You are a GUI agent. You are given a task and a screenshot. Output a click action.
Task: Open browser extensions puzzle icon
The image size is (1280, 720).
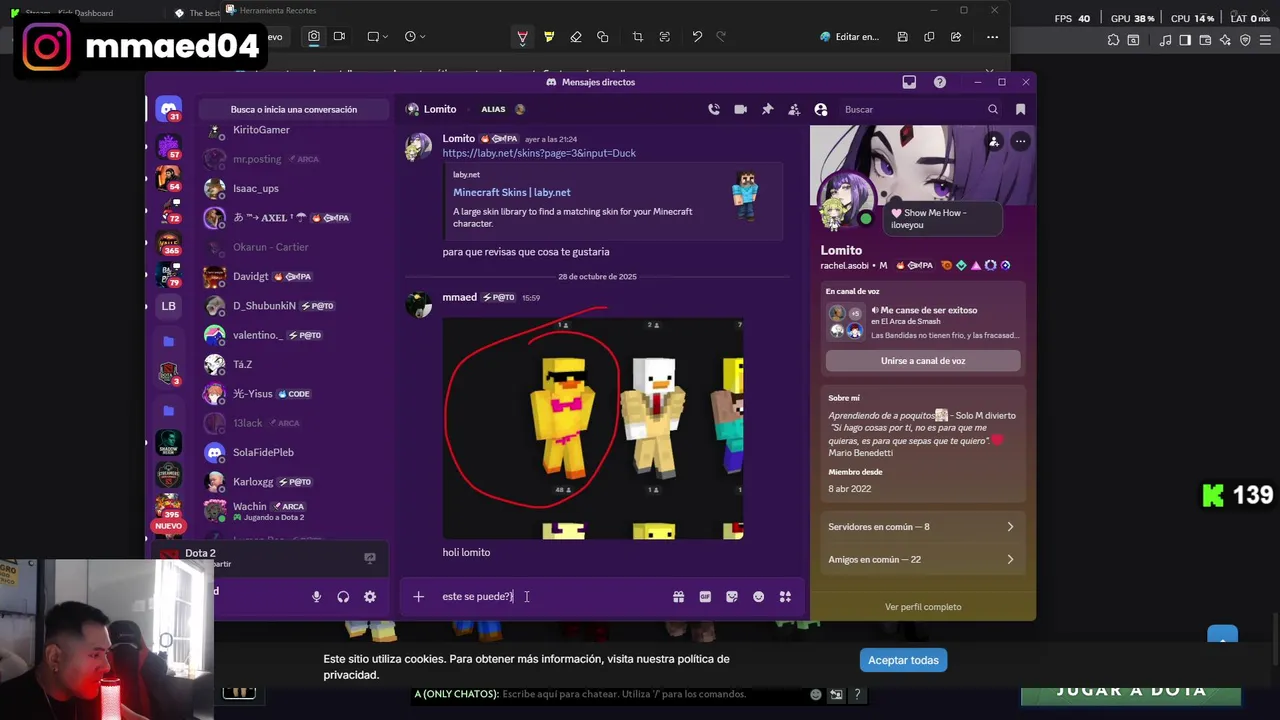point(1114,40)
